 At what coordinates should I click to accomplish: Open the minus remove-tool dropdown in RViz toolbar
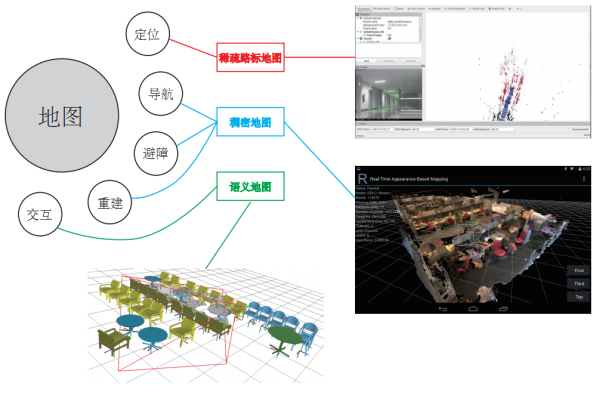(x=518, y=9)
